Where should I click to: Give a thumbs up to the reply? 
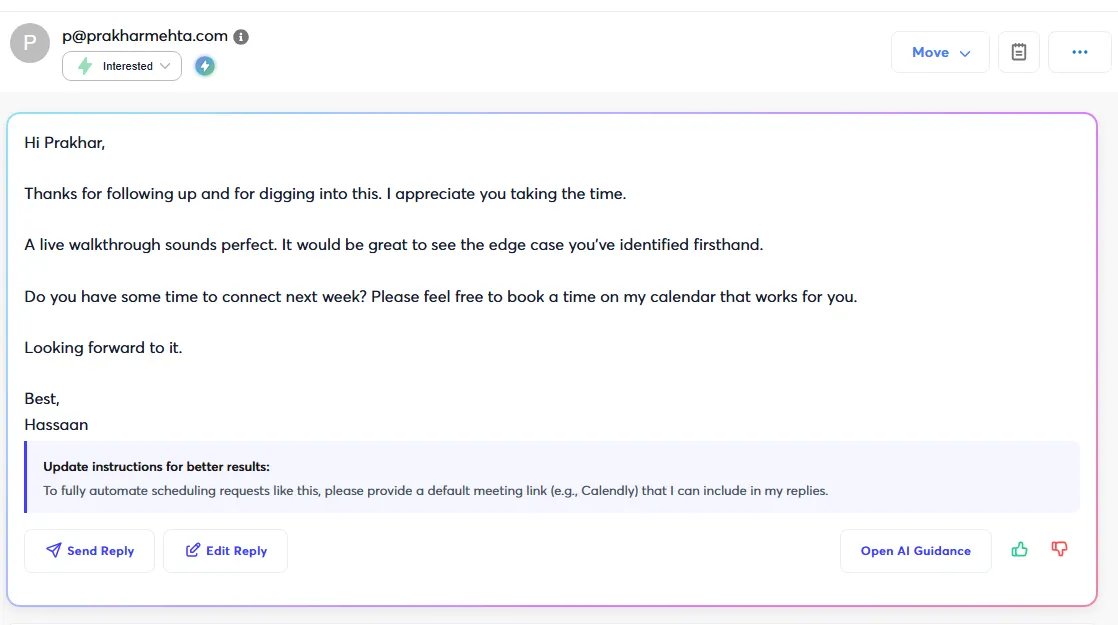[x=1020, y=549]
